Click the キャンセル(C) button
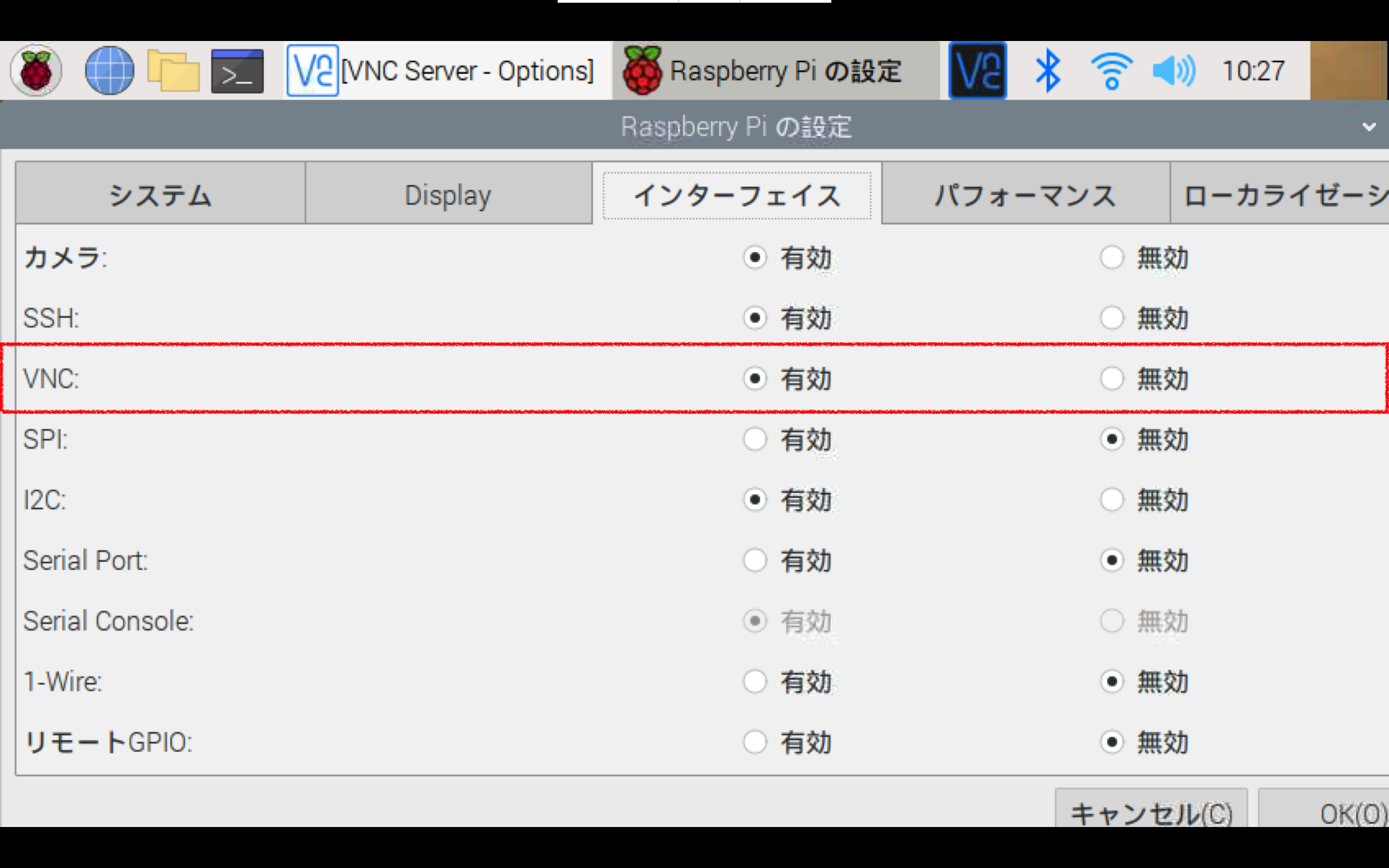 1151,808
